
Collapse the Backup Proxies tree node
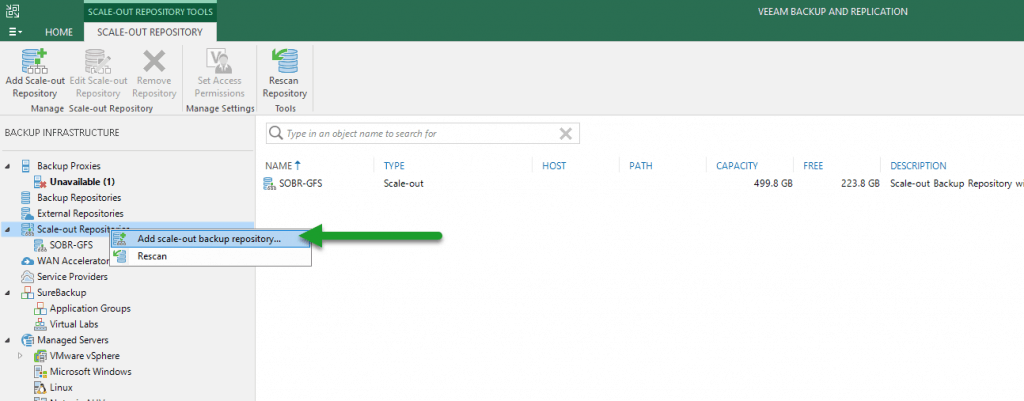(8, 166)
